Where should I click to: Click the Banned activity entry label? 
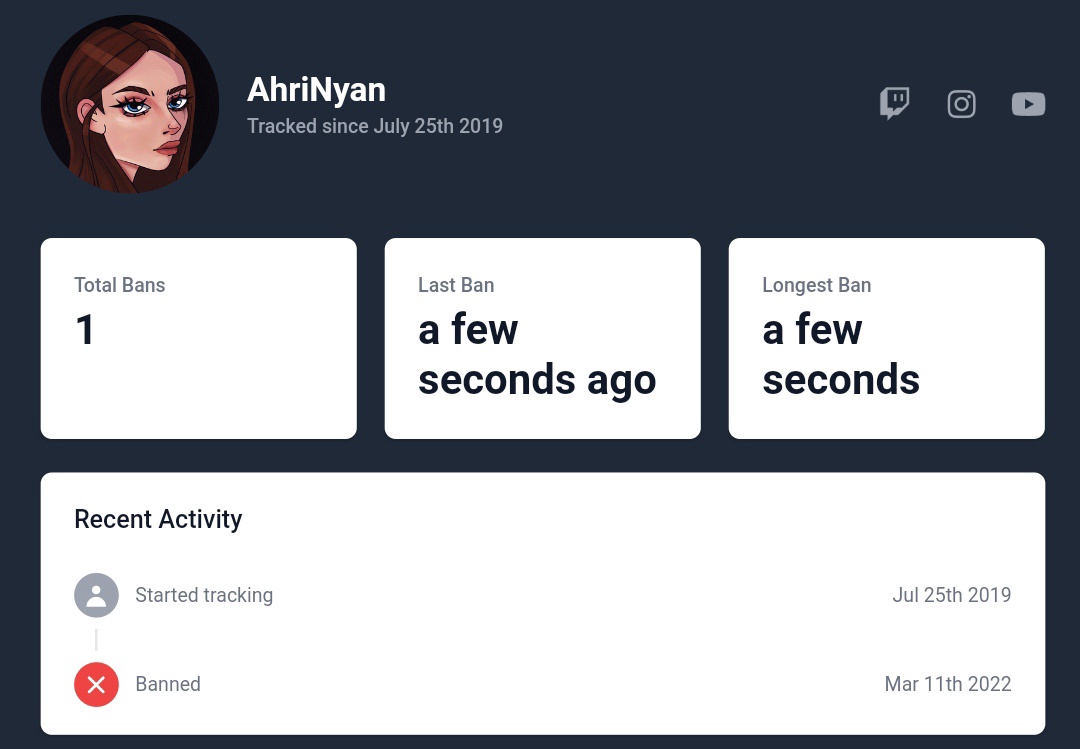coord(168,684)
